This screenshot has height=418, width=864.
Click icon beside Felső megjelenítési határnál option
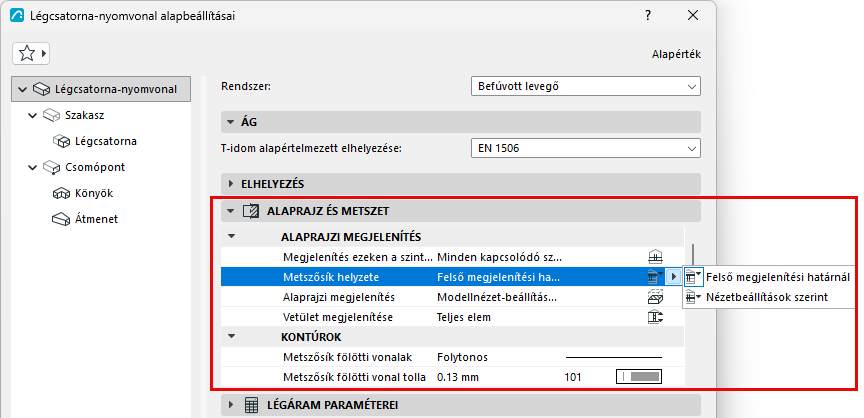click(x=693, y=278)
